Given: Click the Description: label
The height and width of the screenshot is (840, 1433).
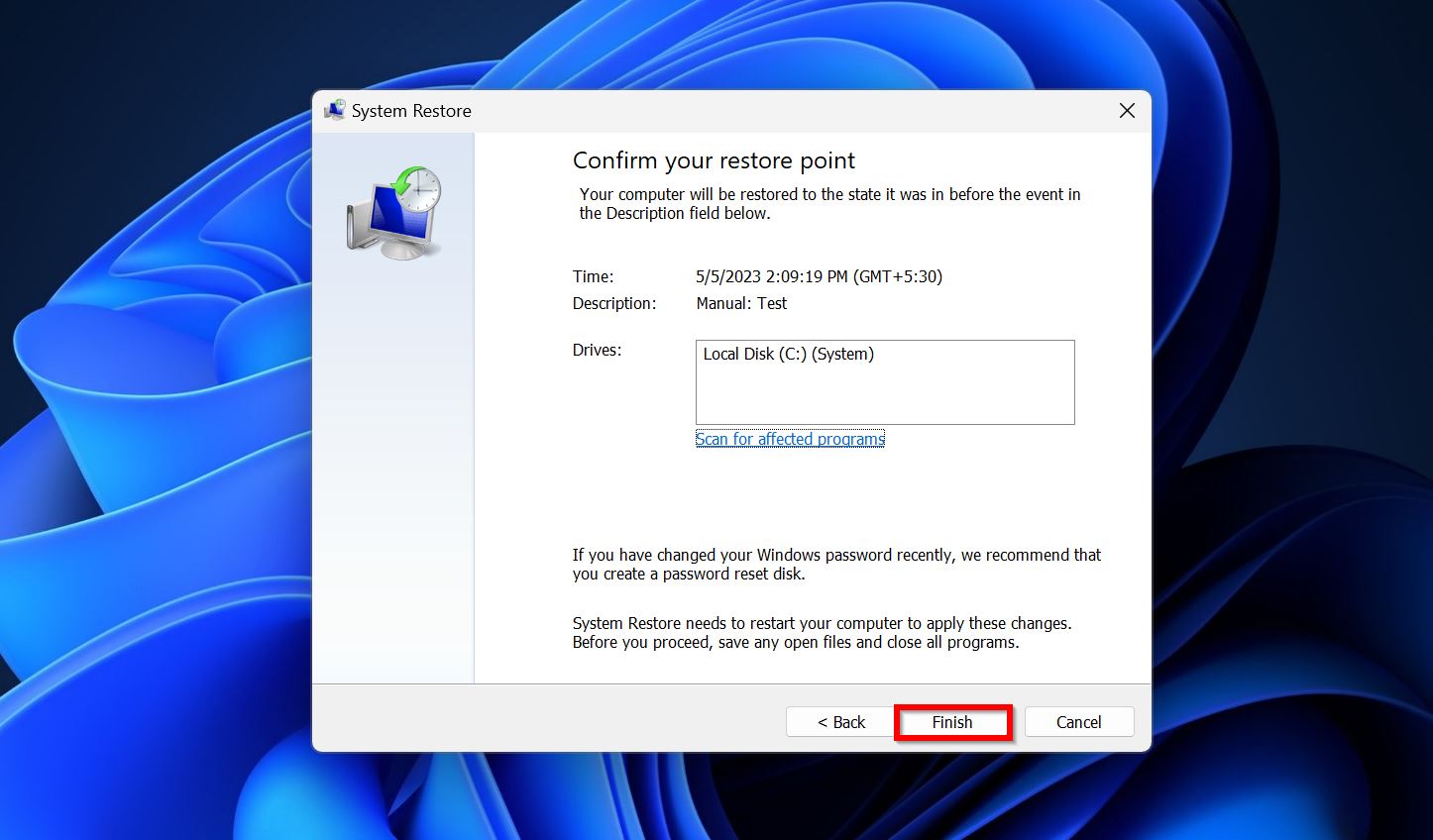Looking at the screenshot, I should [x=613, y=303].
